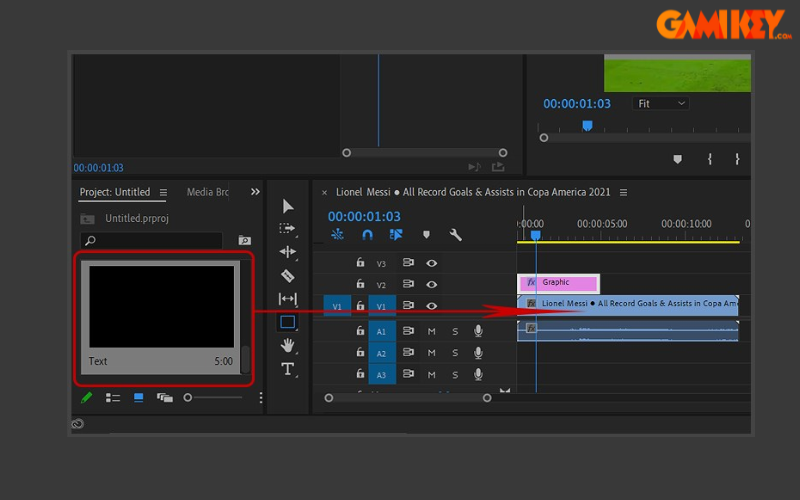Select the Hand tool
This screenshot has width=800, height=500.
tap(288, 345)
